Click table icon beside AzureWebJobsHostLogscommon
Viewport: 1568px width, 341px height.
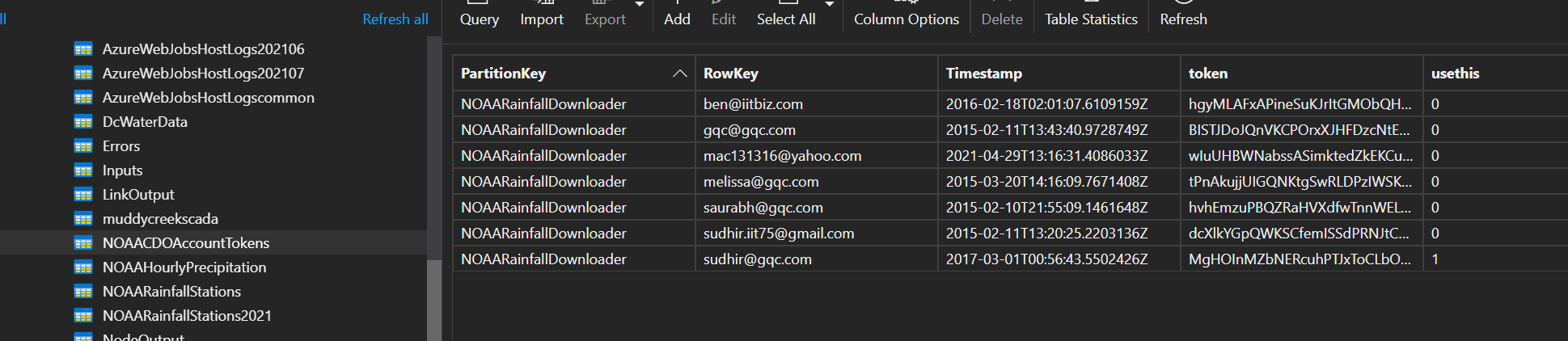point(83,98)
